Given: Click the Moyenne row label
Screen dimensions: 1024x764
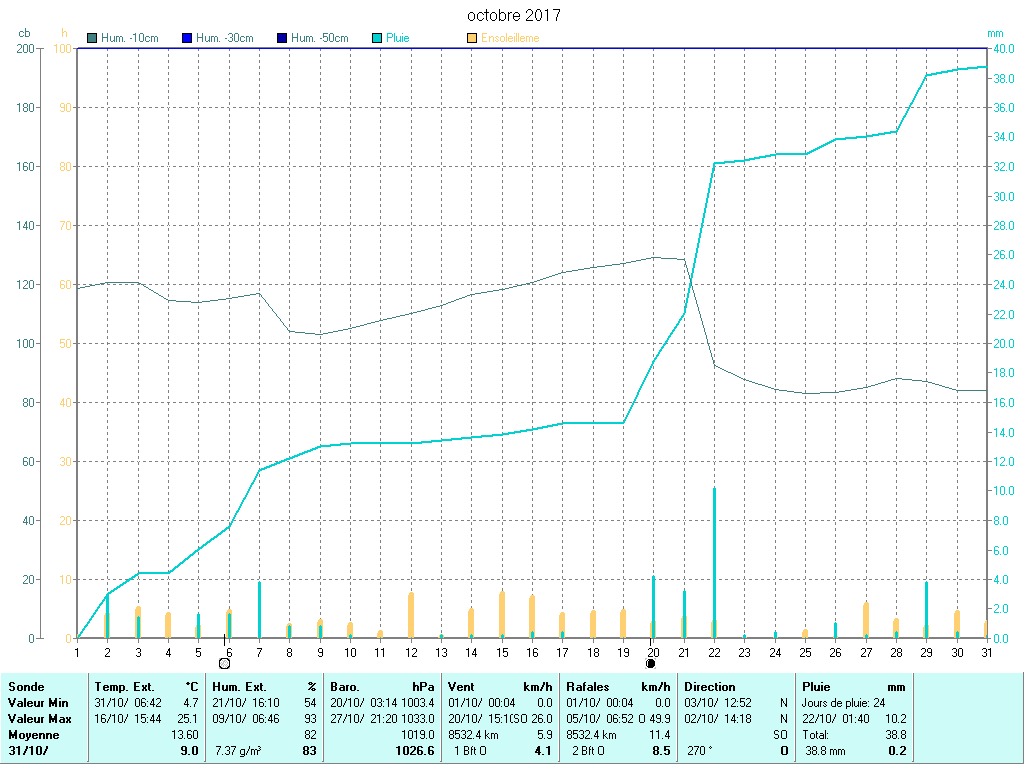Looking at the screenshot, I should click(x=33, y=735).
